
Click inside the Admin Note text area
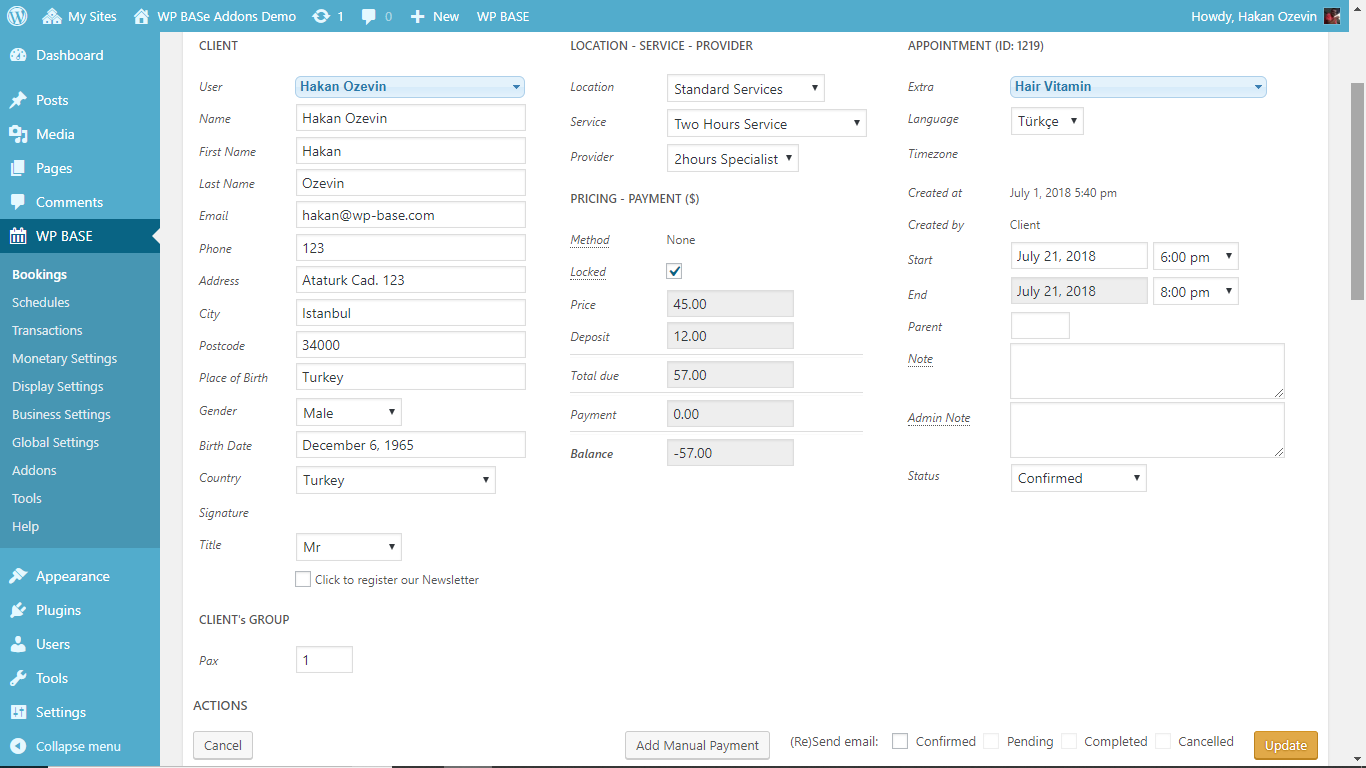point(1146,430)
